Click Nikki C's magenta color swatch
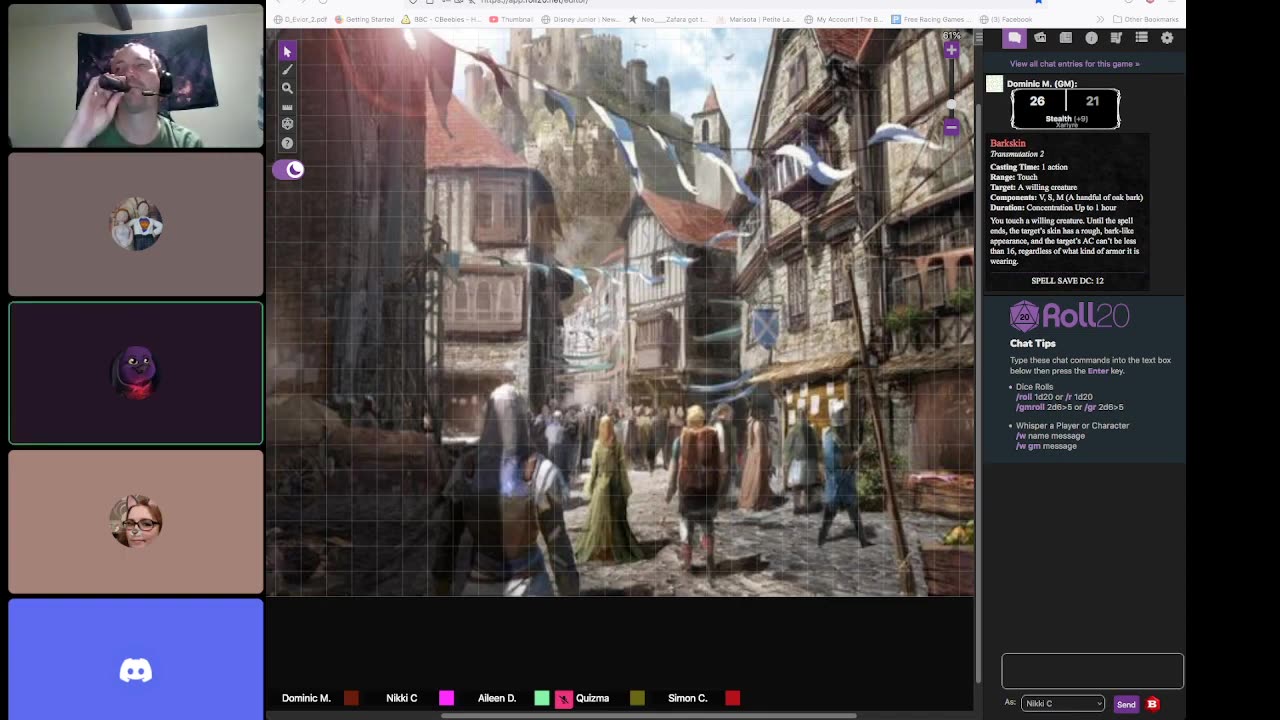This screenshot has width=1280, height=720. [x=446, y=698]
